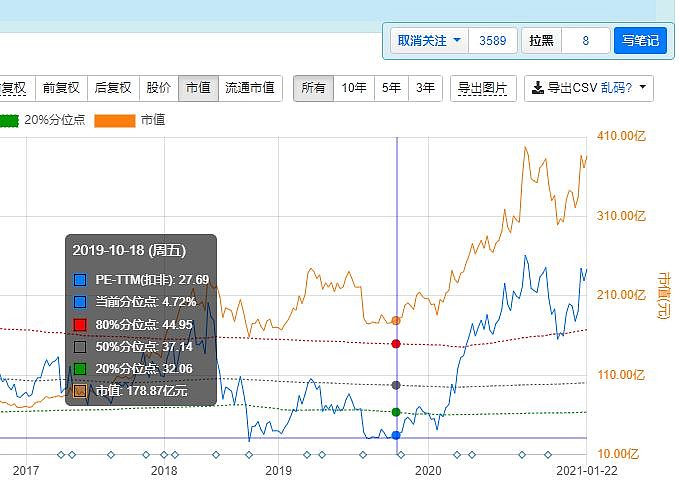Click the 拉黑 button
Viewport: 679px width, 498px height.
541,41
